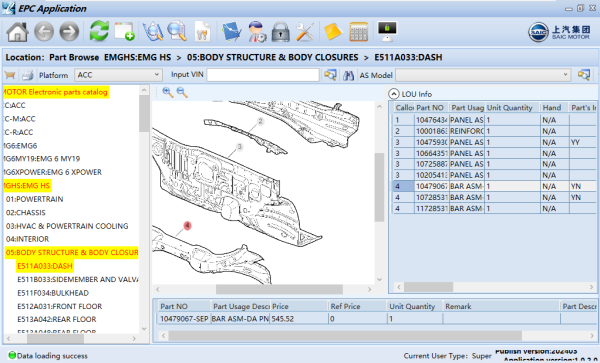Viewport: 600px width, 363px height.
Task: Open the yellow note icon
Action: [x=333, y=32]
